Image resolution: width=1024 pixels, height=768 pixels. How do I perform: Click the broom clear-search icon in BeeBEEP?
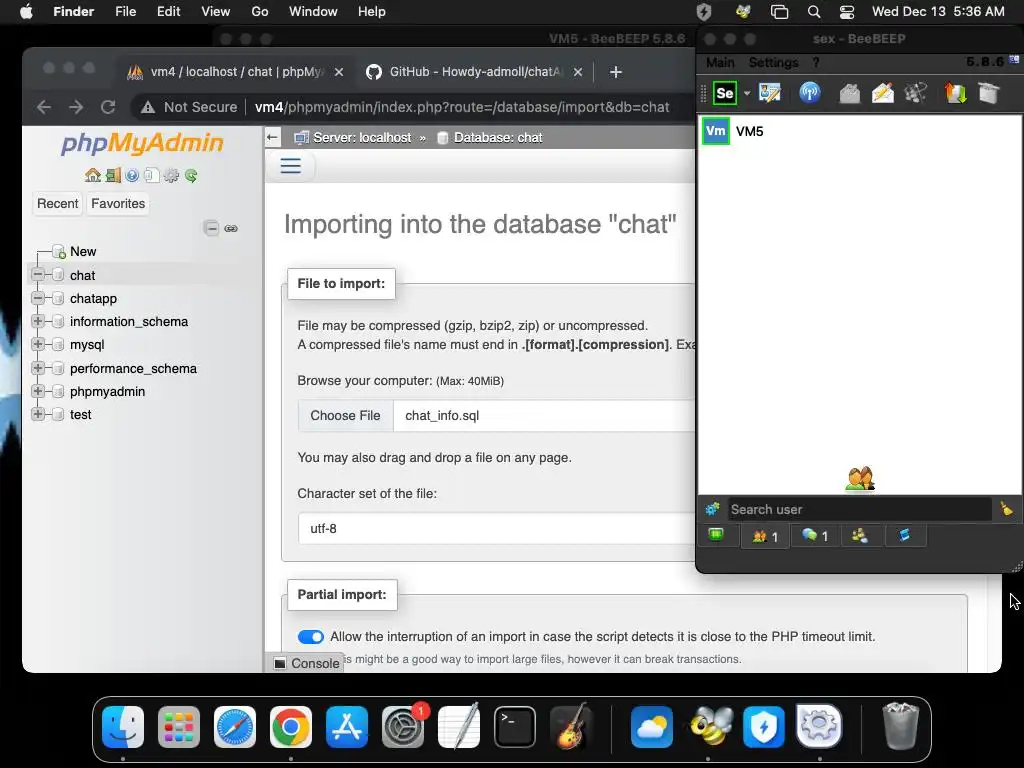1006,508
